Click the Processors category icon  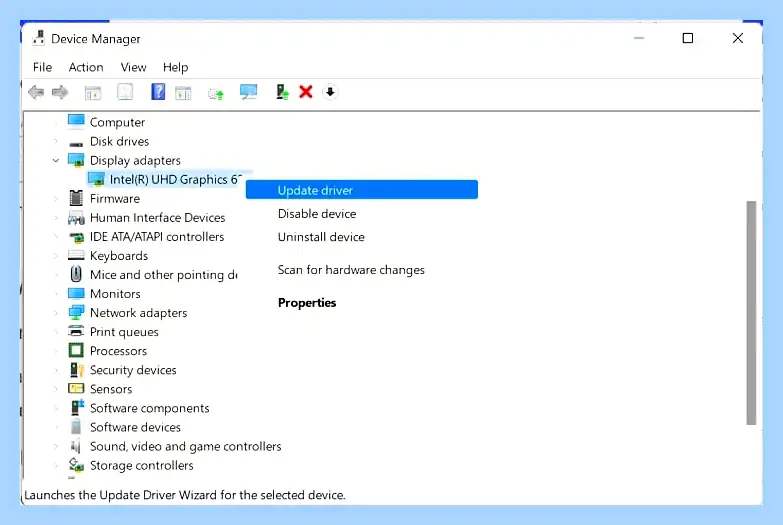coord(76,350)
